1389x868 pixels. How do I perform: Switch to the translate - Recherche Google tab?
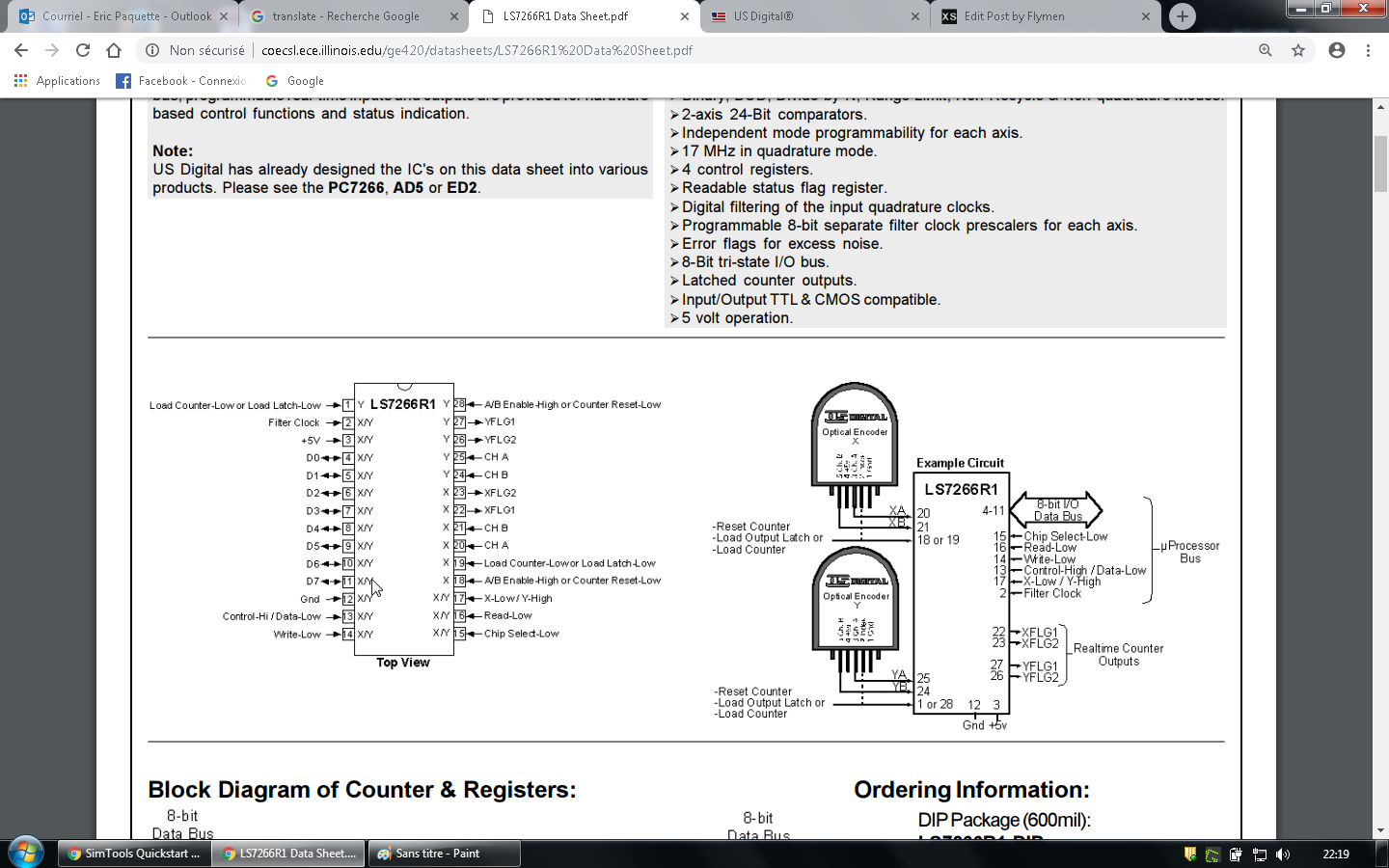point(352,16)
